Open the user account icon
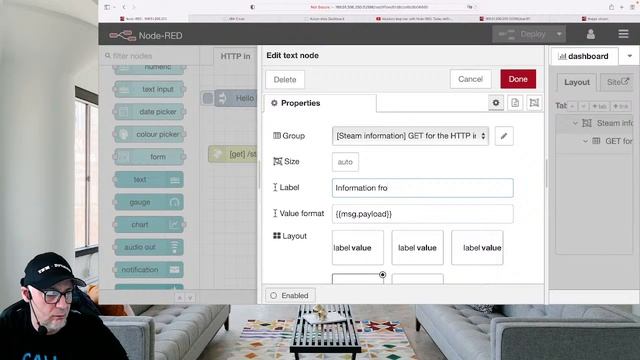The height and width of the screenshot is (360, 640). click(591, 34)
